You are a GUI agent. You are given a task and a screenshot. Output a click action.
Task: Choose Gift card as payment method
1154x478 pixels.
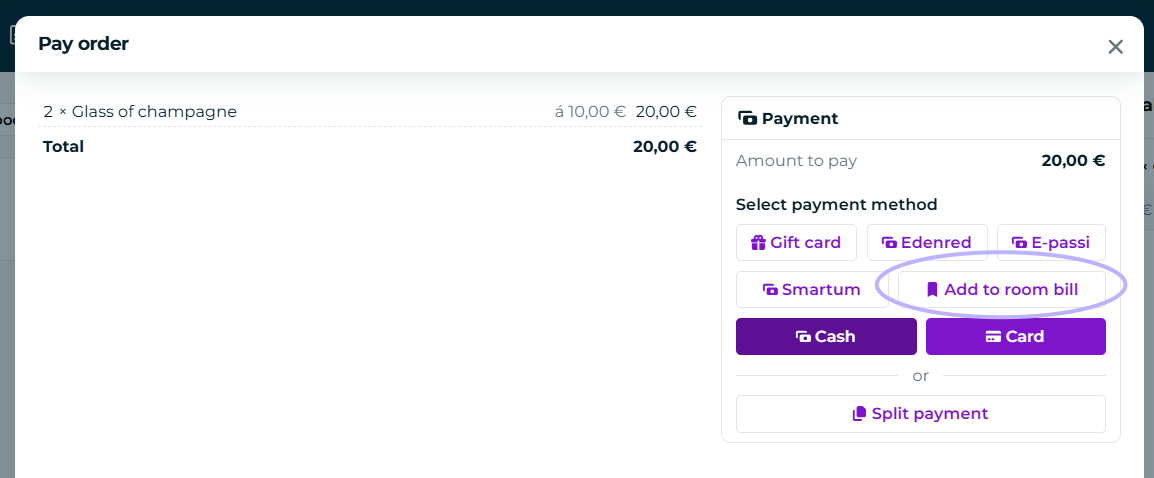(x=796, y=242)
